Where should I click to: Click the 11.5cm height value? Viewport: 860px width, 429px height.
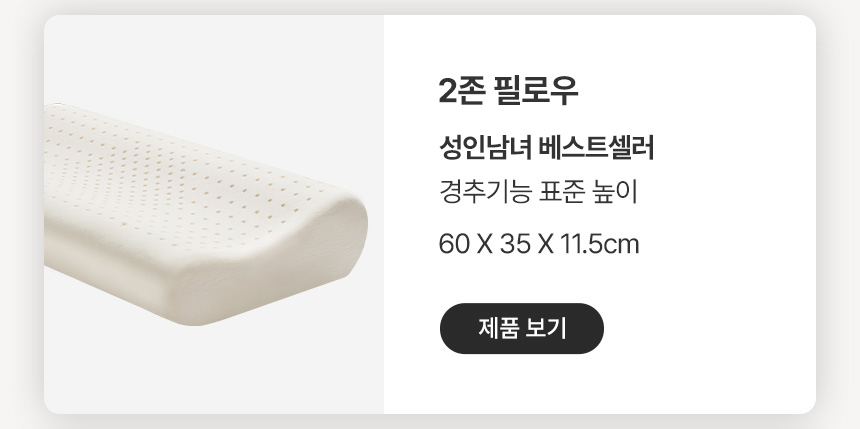[599, 244]
